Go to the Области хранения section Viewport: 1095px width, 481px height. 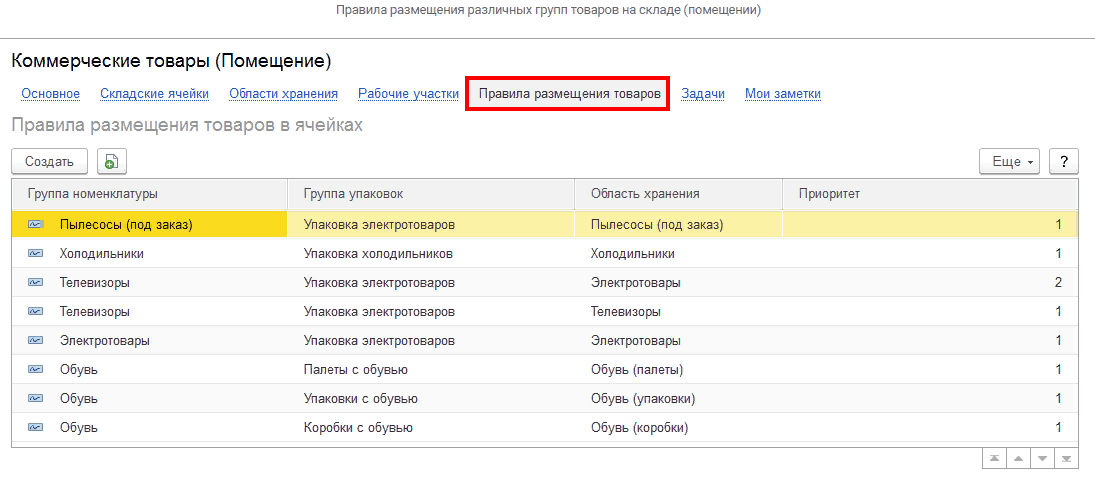pyautogui.click(x=283, y=94)
